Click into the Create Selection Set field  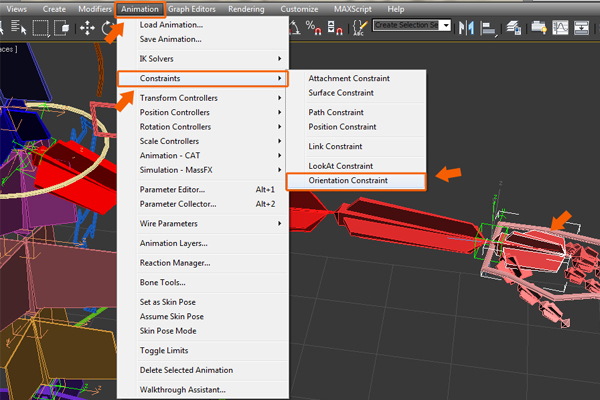point(407,25)
